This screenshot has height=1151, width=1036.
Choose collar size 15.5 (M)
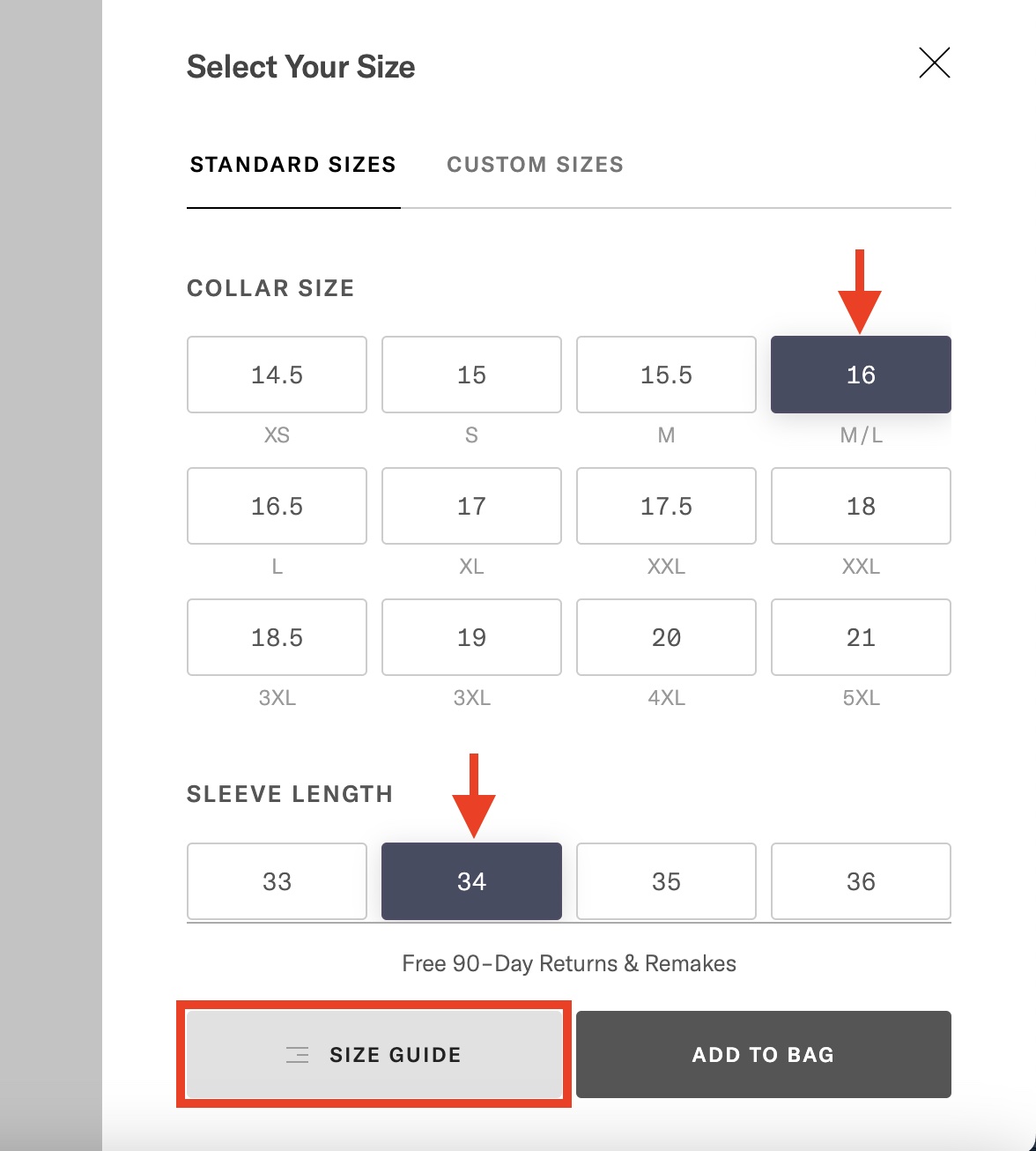(665, 374)
